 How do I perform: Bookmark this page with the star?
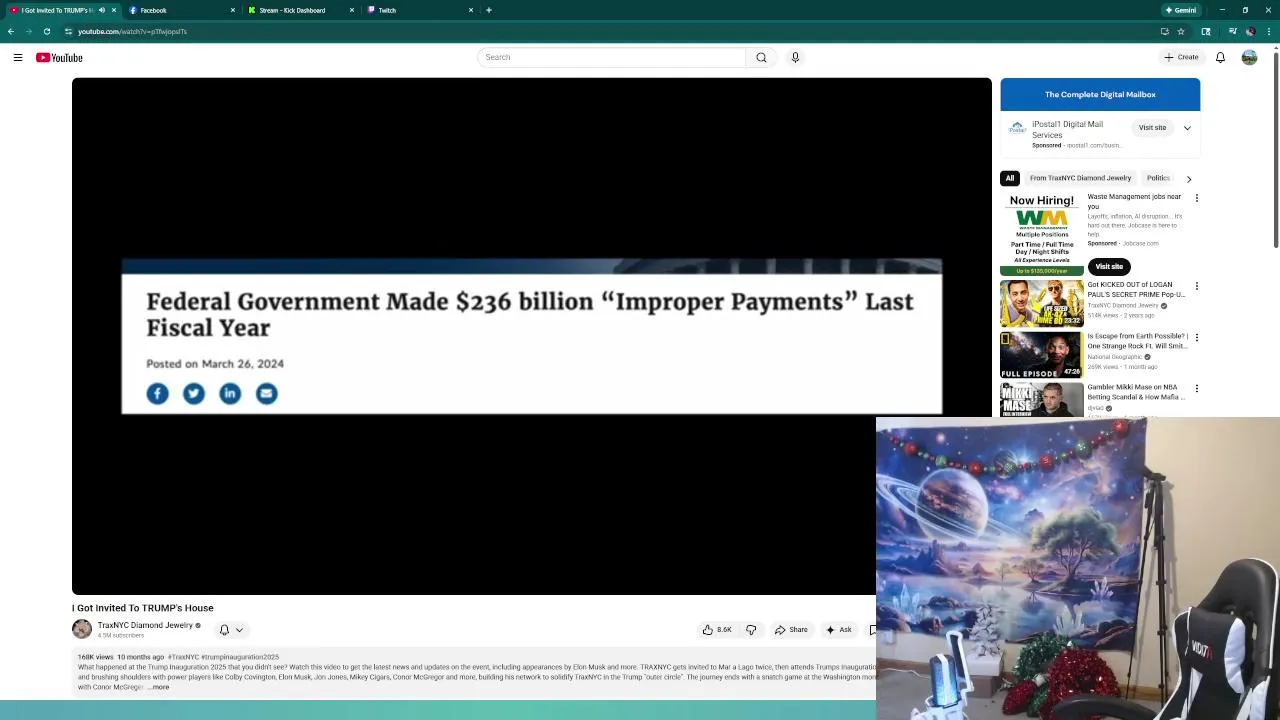[1181, 31]
